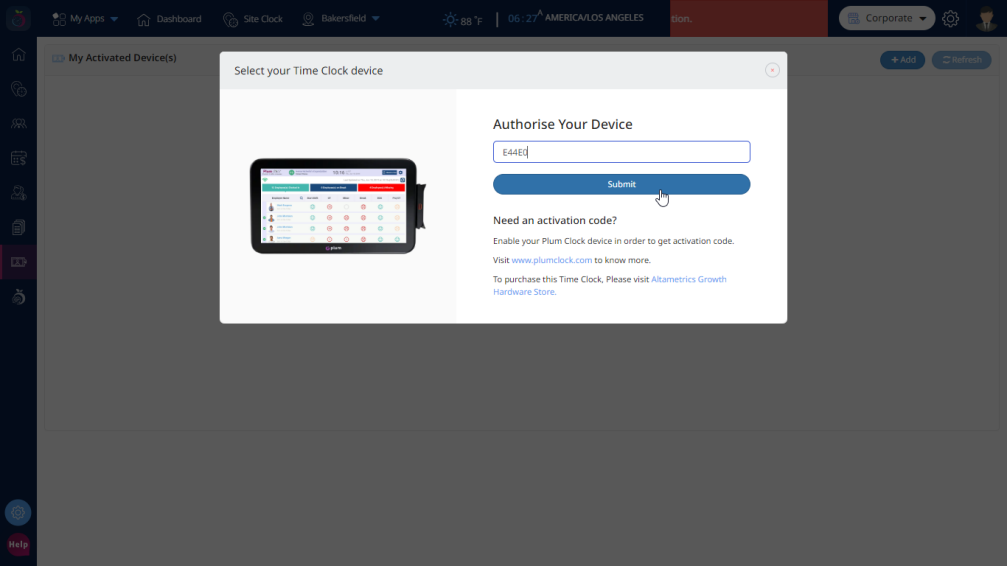The height and width of the screenshot is (566, 1007).
Task: Click the activation code input field
Action: pos(621,152)
